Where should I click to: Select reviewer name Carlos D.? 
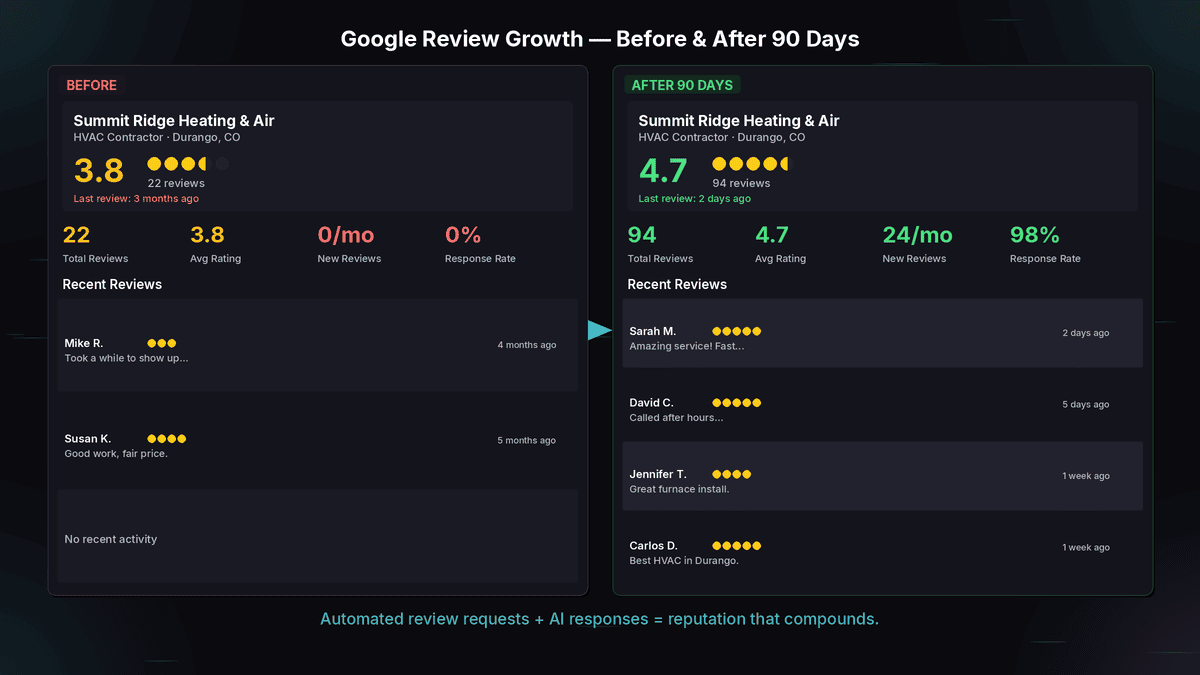pos(653,546)
